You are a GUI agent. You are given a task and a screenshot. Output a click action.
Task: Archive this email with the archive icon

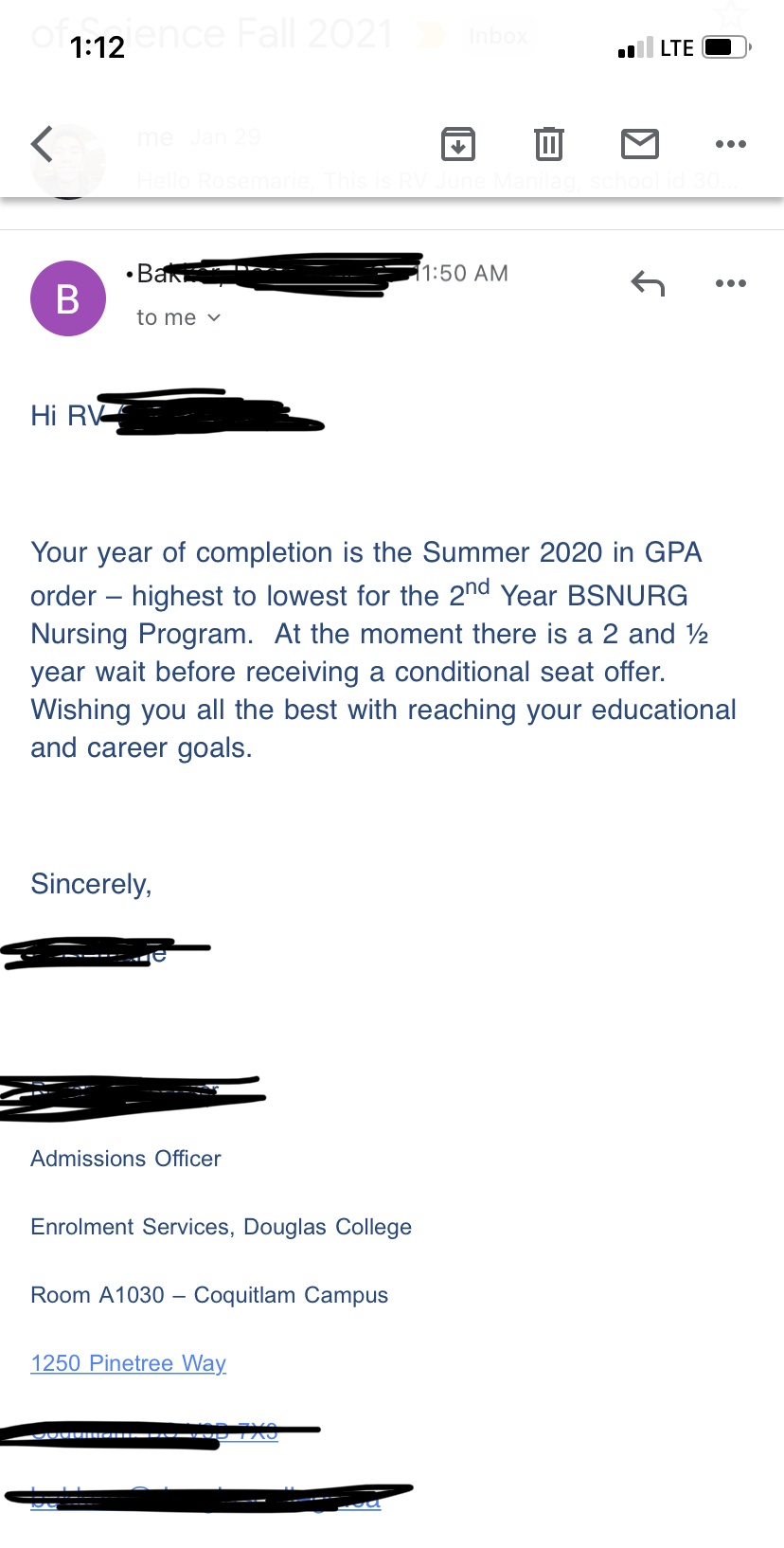tap(458, 144)
